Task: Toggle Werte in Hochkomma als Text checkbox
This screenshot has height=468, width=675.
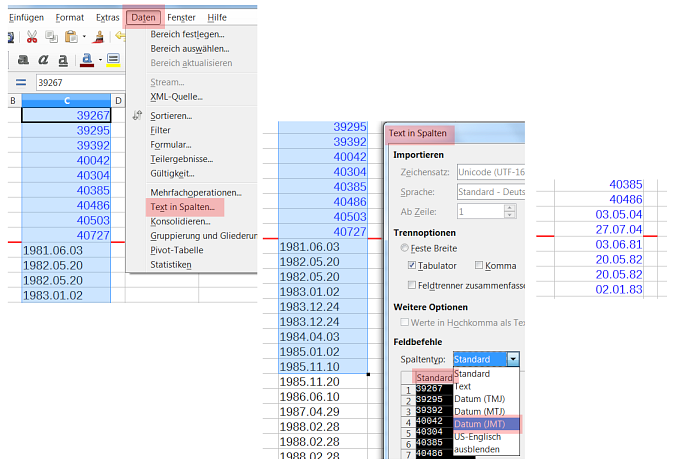Action: pos(404,322)
